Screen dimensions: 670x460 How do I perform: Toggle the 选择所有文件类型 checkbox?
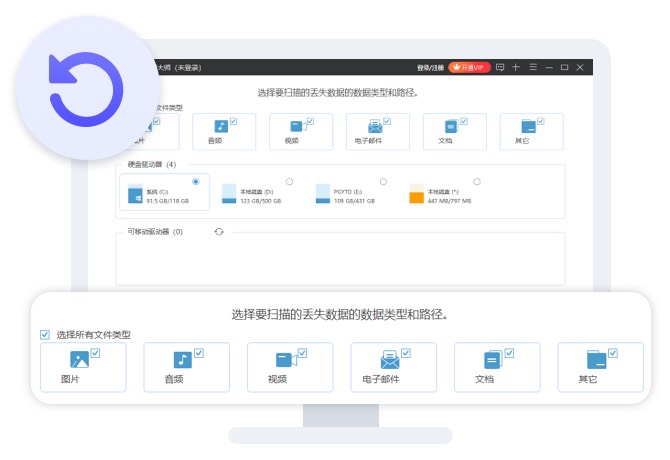pyautogui.click(x=45, y=335)
